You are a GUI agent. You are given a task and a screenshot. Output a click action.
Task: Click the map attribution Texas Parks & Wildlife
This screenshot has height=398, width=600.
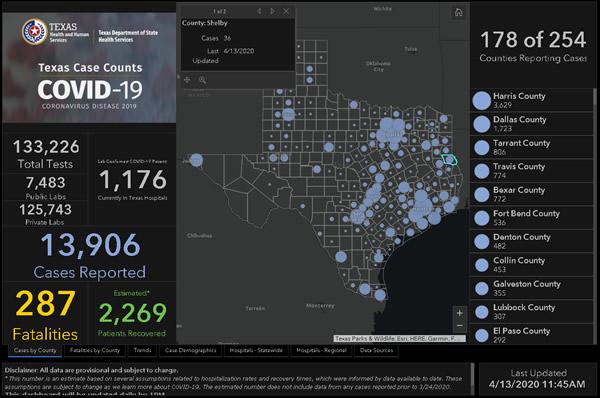click(x=400, y=339)
